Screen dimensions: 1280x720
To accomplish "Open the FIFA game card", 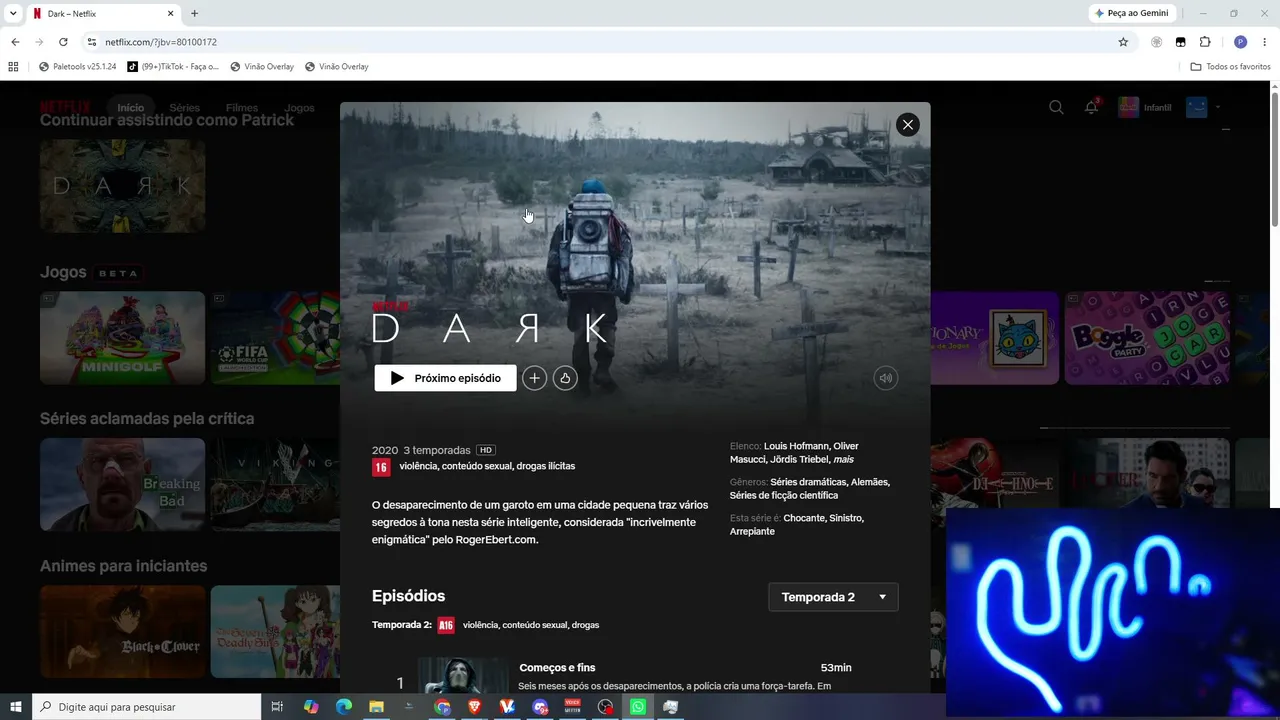I will [x=275, y=338].
